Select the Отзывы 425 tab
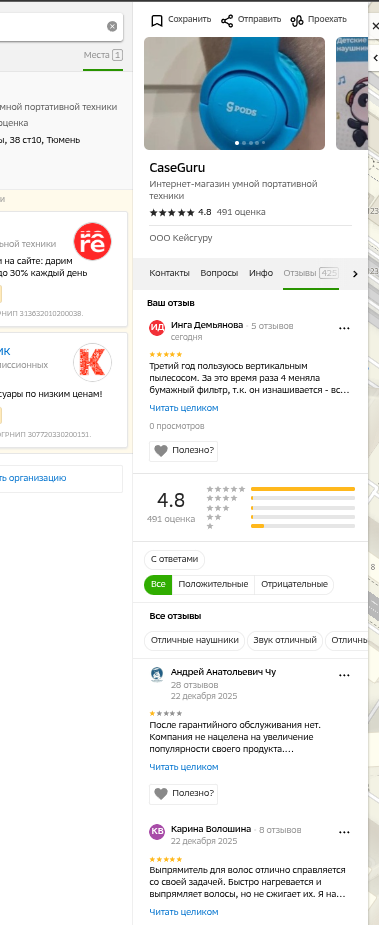The width and height of the screenshot is (379, 925). coord(311,273)
